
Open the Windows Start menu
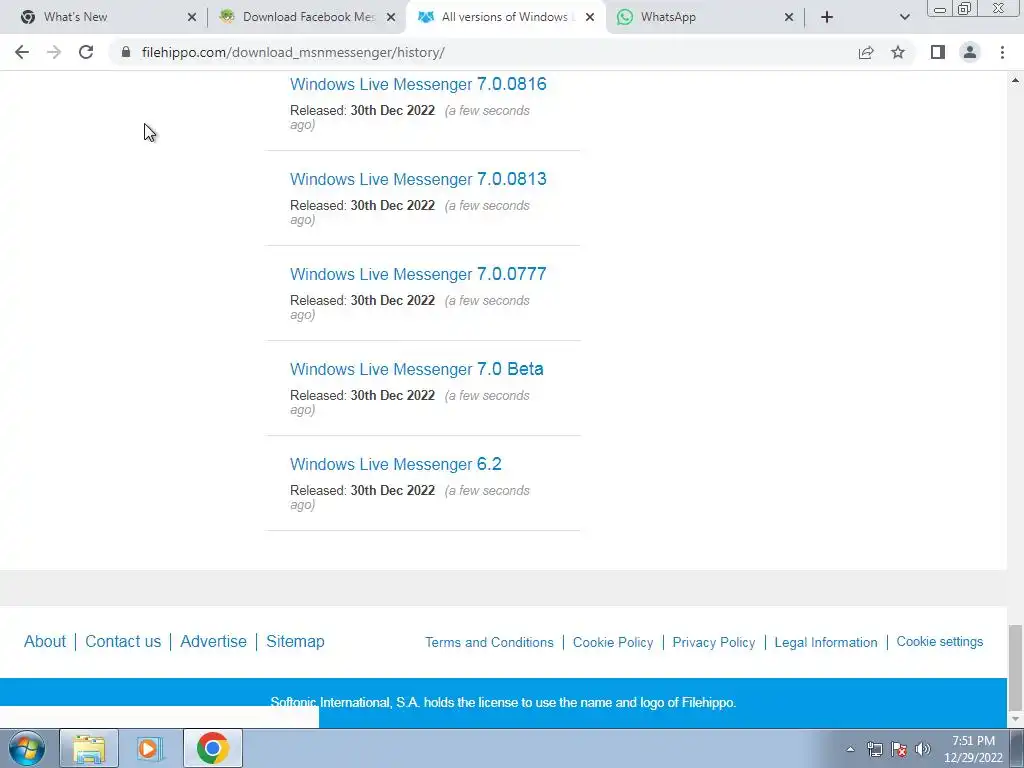27,748
